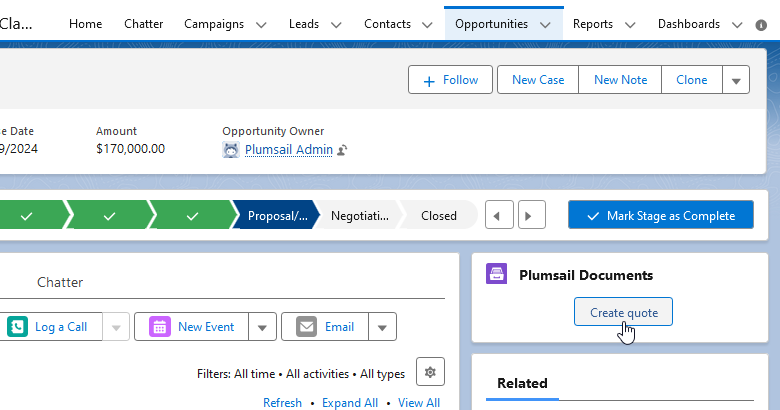The image size is (780, 410).
Task: Expand the Opportunities dropdown chevron
Action: point(545,25)
